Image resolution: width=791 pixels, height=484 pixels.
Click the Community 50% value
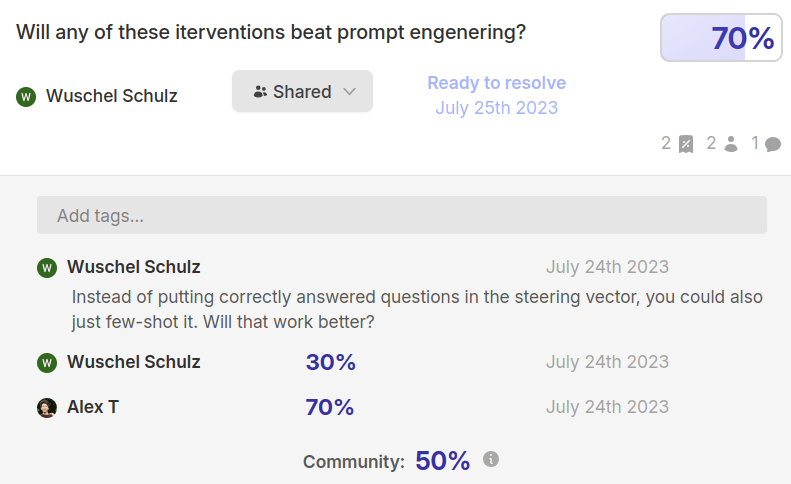point(442,461)
